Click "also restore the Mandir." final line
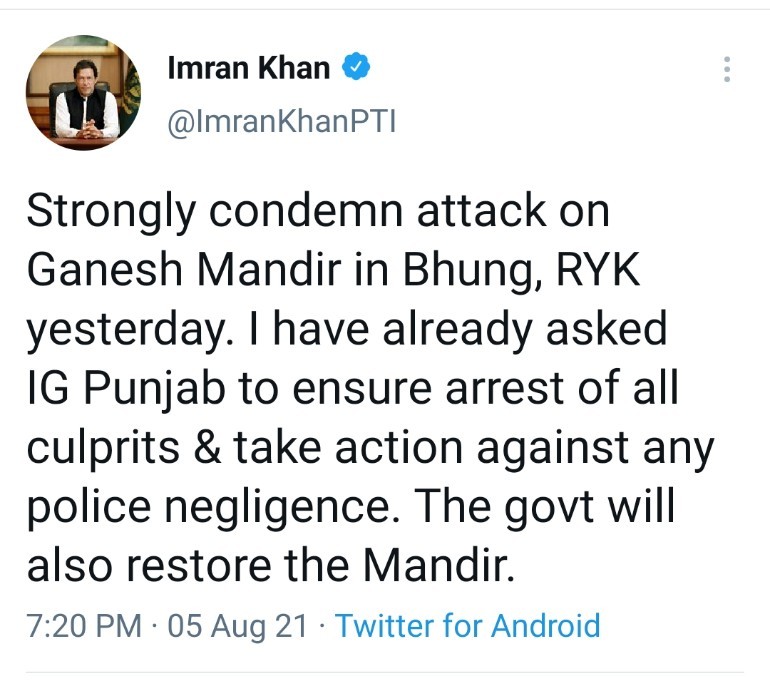Screen dimensions: 770x683 pos(270,565)
